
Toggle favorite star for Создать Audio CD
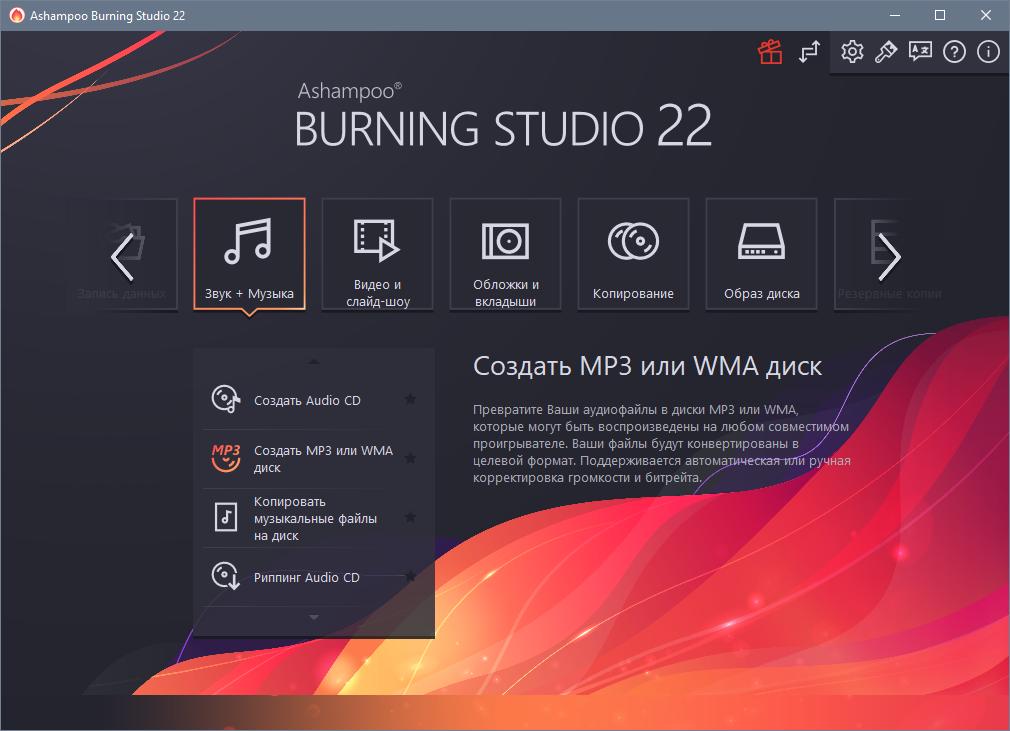click(x=410, y=400)
